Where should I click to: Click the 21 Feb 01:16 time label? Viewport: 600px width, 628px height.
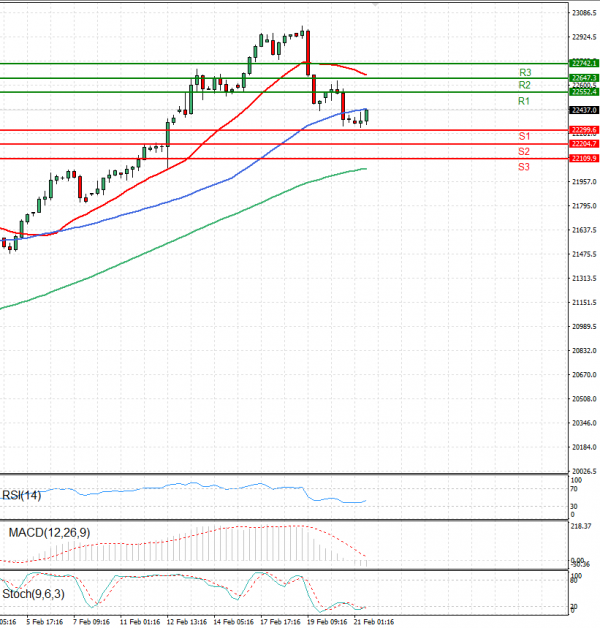[x=374, y=622]
